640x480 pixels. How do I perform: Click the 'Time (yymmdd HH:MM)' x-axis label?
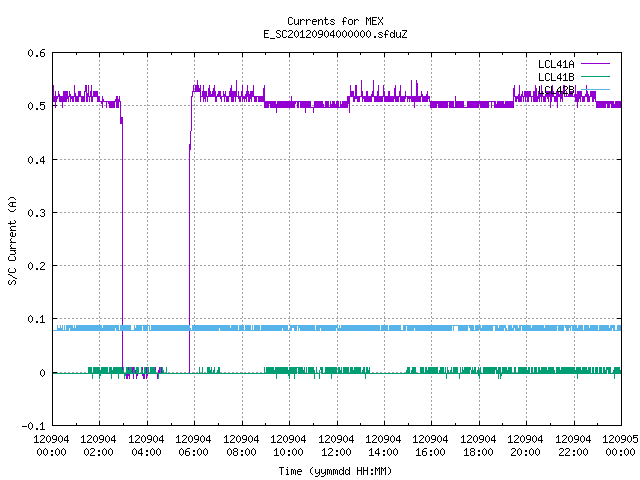pos(335,471)
